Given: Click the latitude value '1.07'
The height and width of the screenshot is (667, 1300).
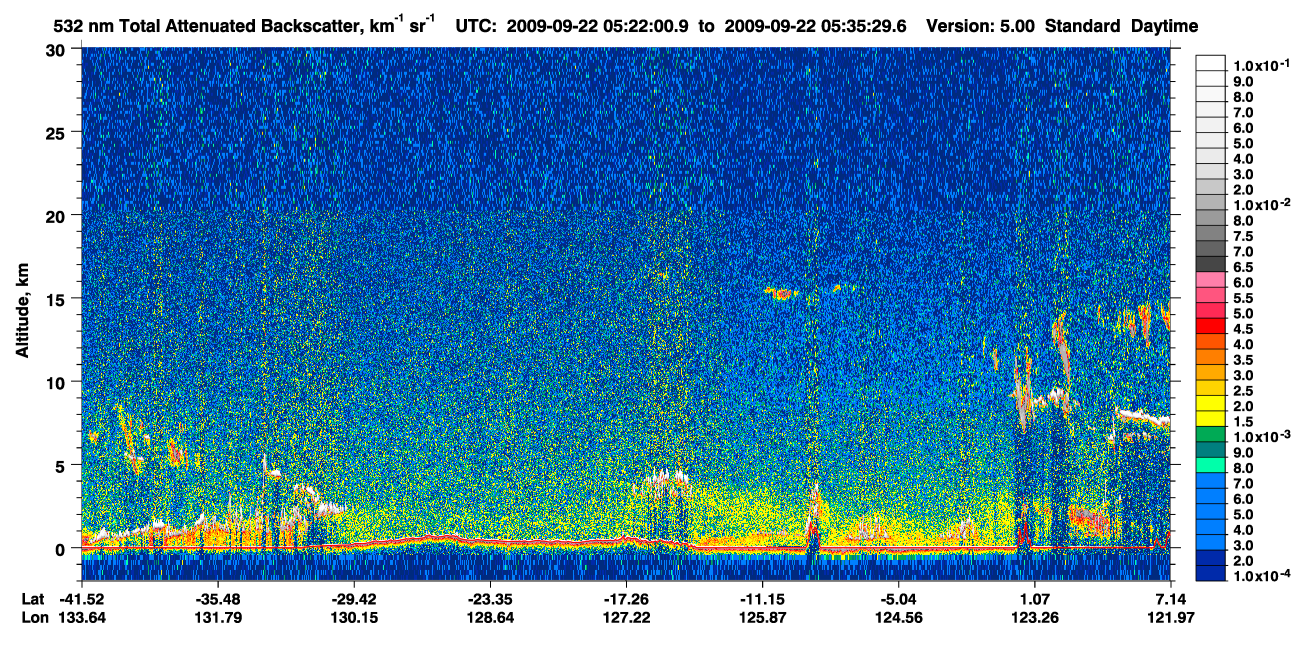Looking at the screenshot, I should click(x=1034, y=598).
